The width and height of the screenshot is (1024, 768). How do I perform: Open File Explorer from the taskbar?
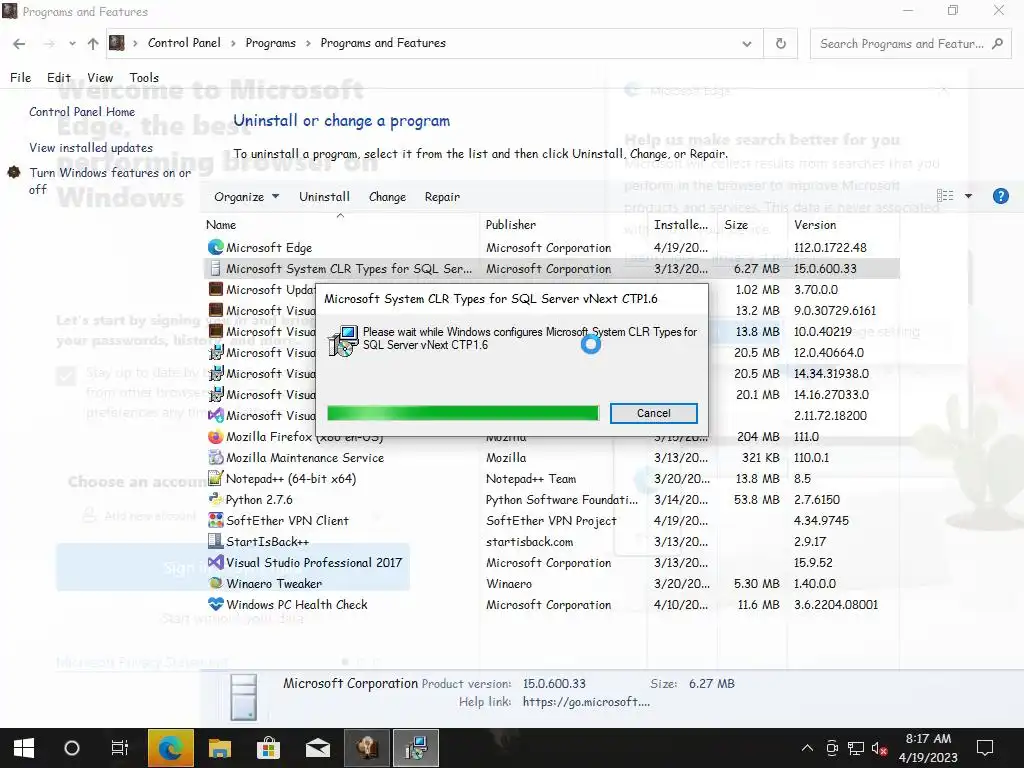(x=219, y=748)
